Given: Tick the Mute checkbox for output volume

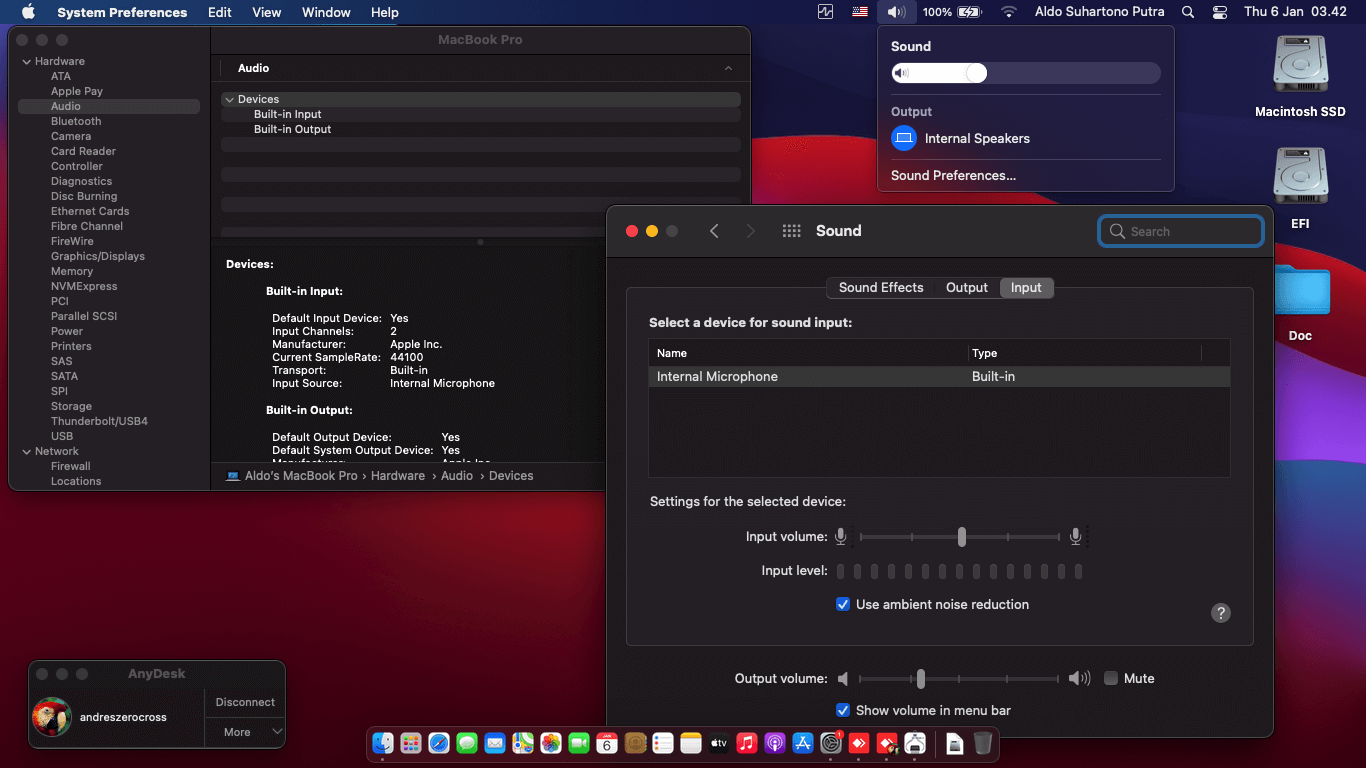Looking at the screenshot, I should coord(1111,678).
